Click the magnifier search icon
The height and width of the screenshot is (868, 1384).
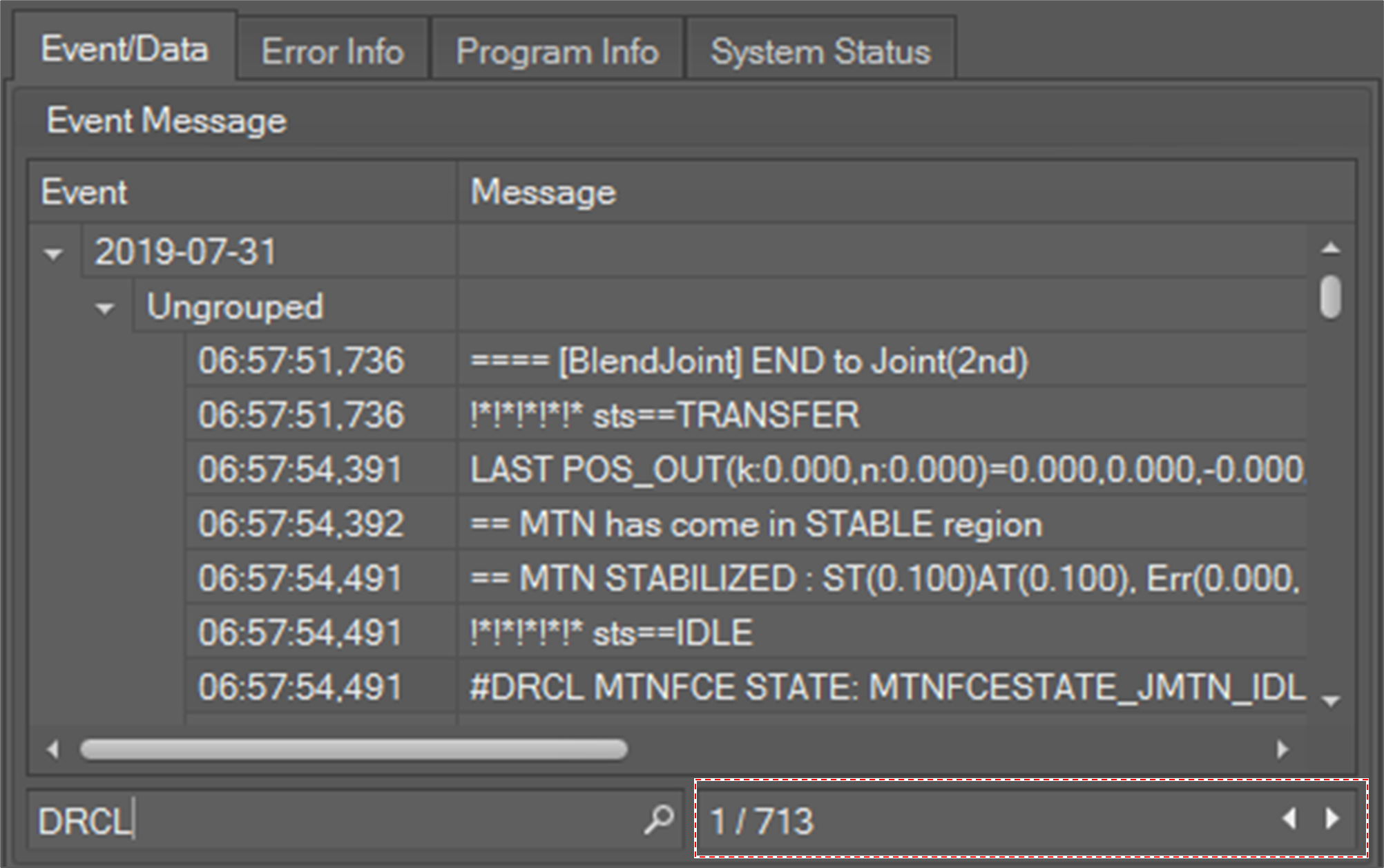659,820
